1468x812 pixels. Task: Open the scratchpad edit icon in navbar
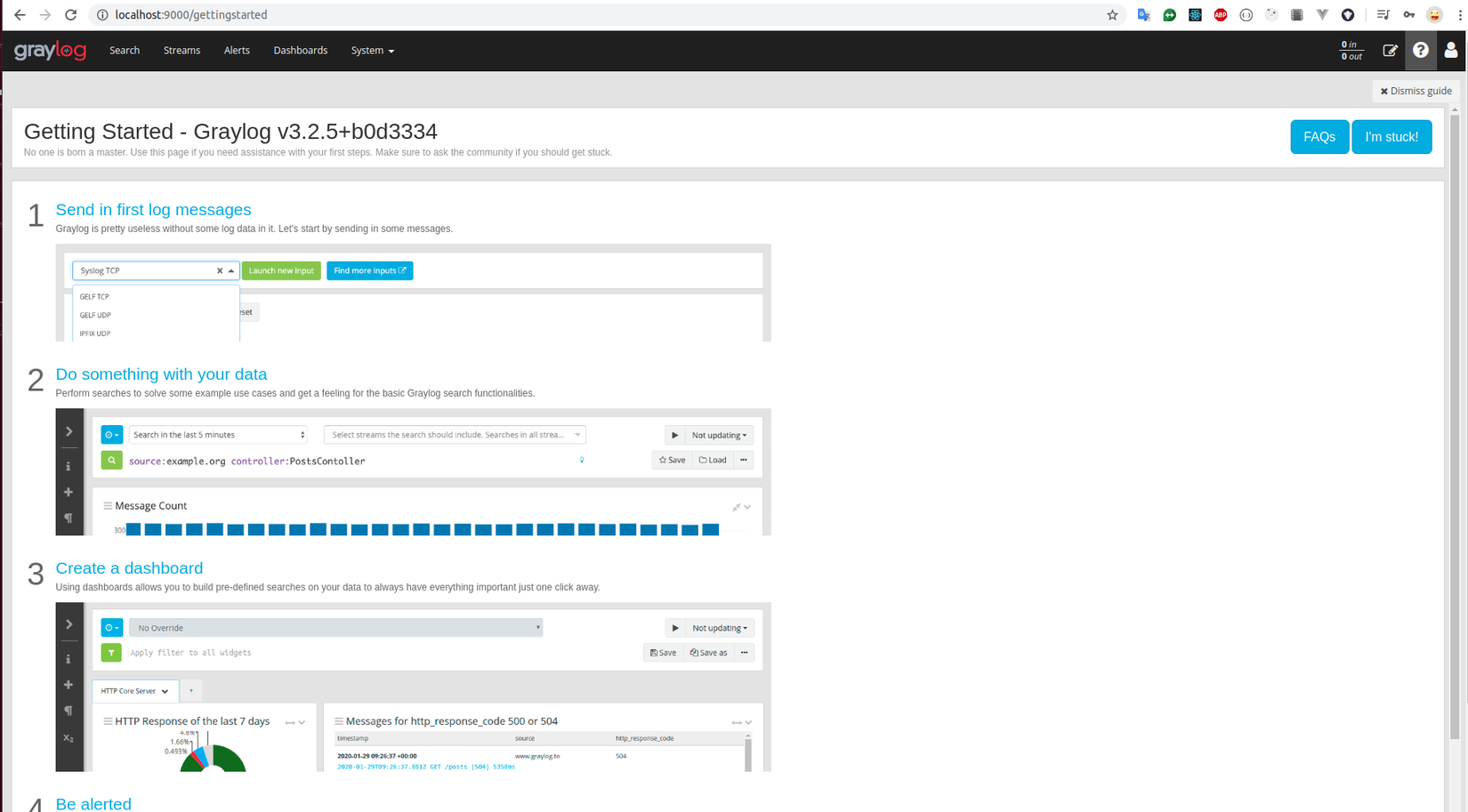(x=1390, y=51)
